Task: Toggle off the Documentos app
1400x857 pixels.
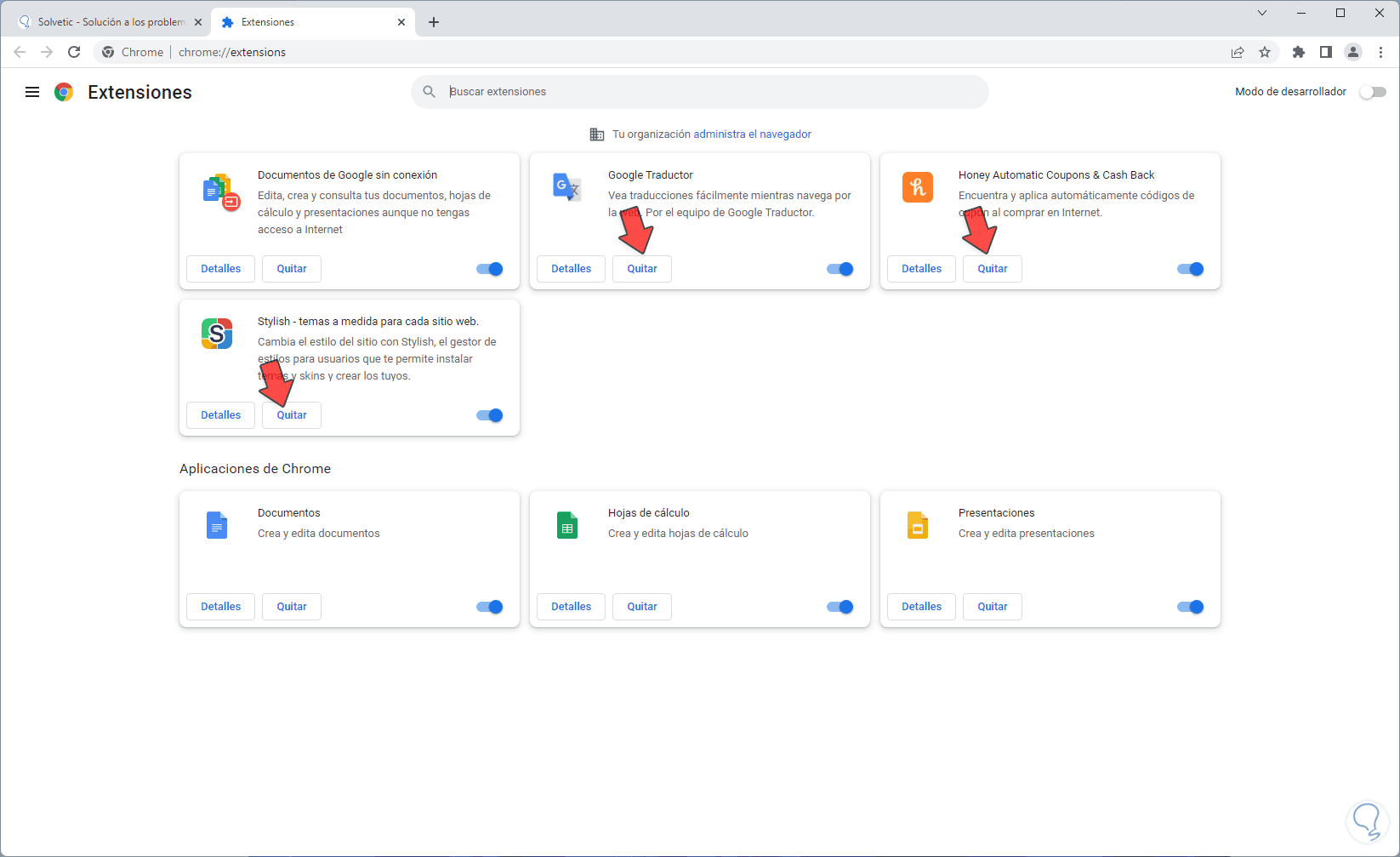Action: [x=490, y=607]
